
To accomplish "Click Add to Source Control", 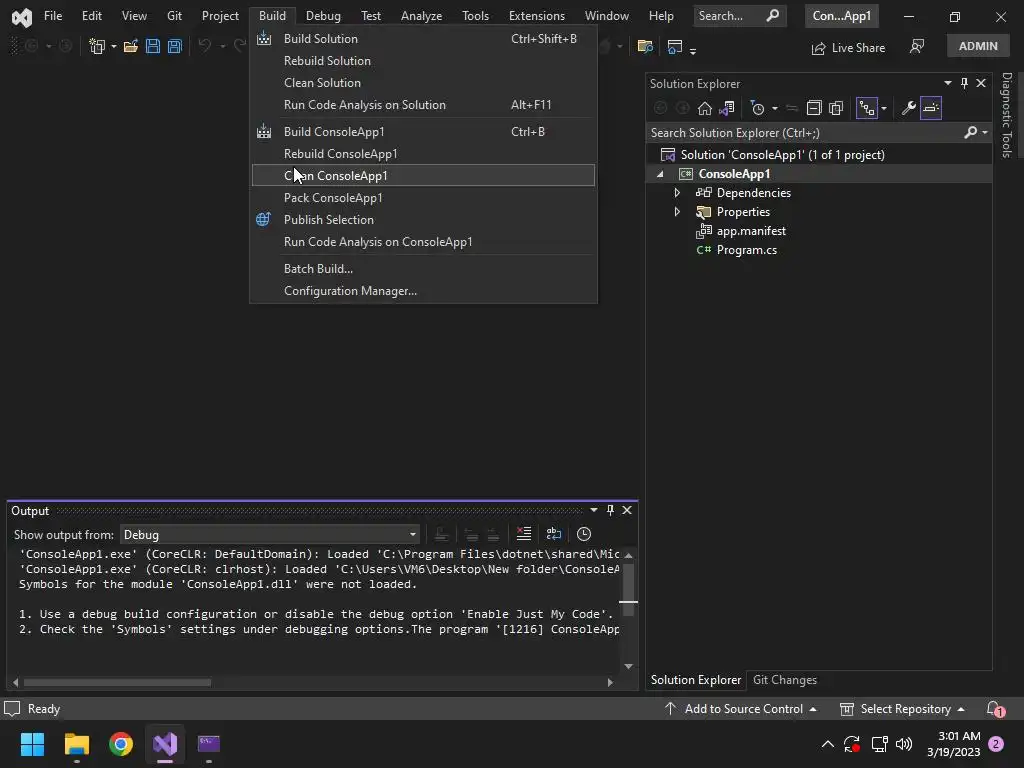I will coord(741,709).
